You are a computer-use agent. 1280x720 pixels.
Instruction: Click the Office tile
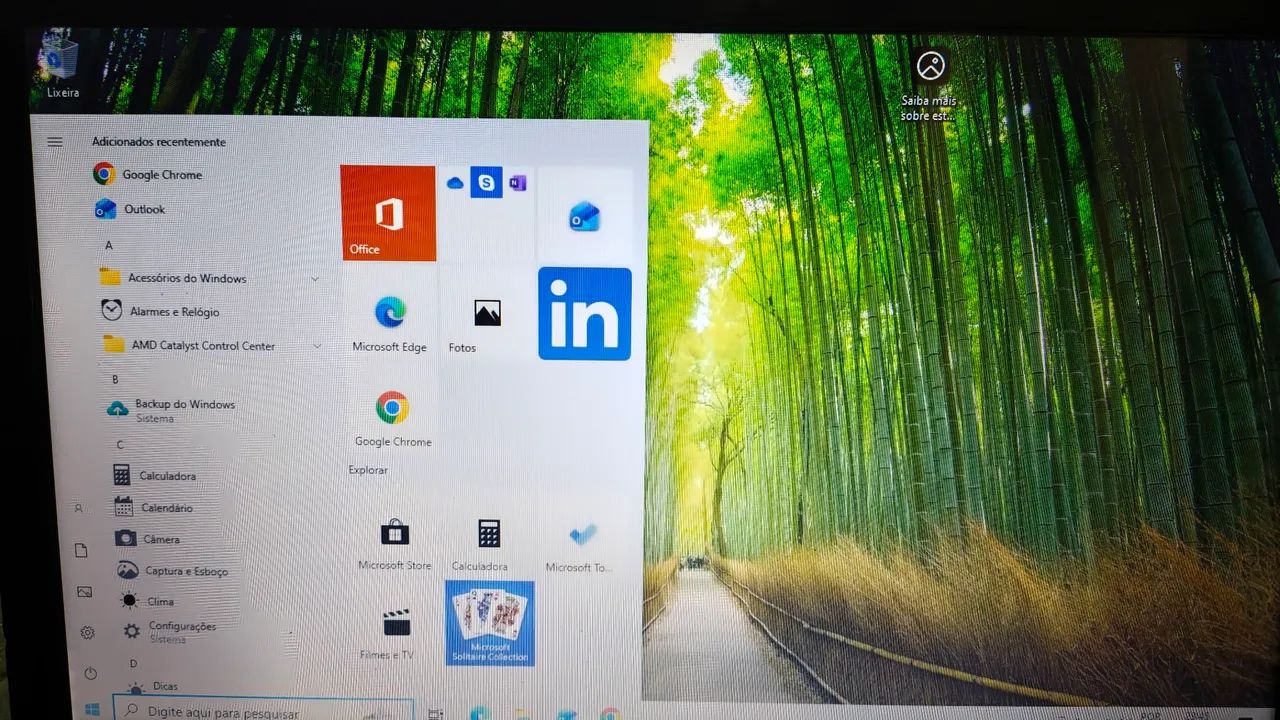click(x=388, y=213)
